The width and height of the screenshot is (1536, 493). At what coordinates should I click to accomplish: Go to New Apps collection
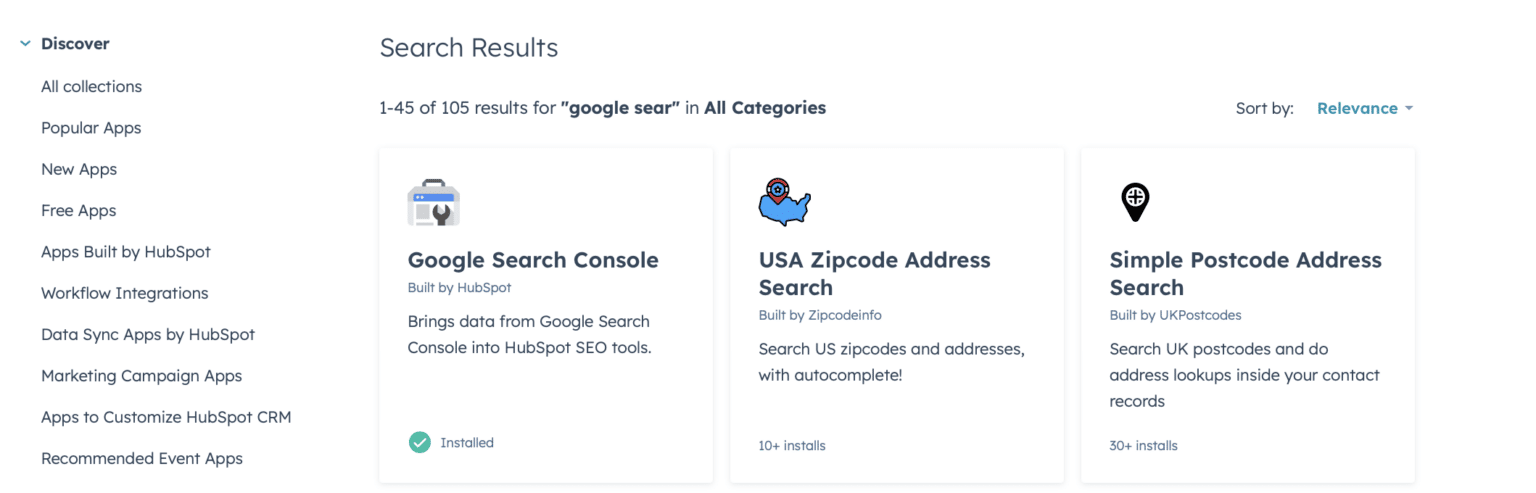tap(79, 169)
